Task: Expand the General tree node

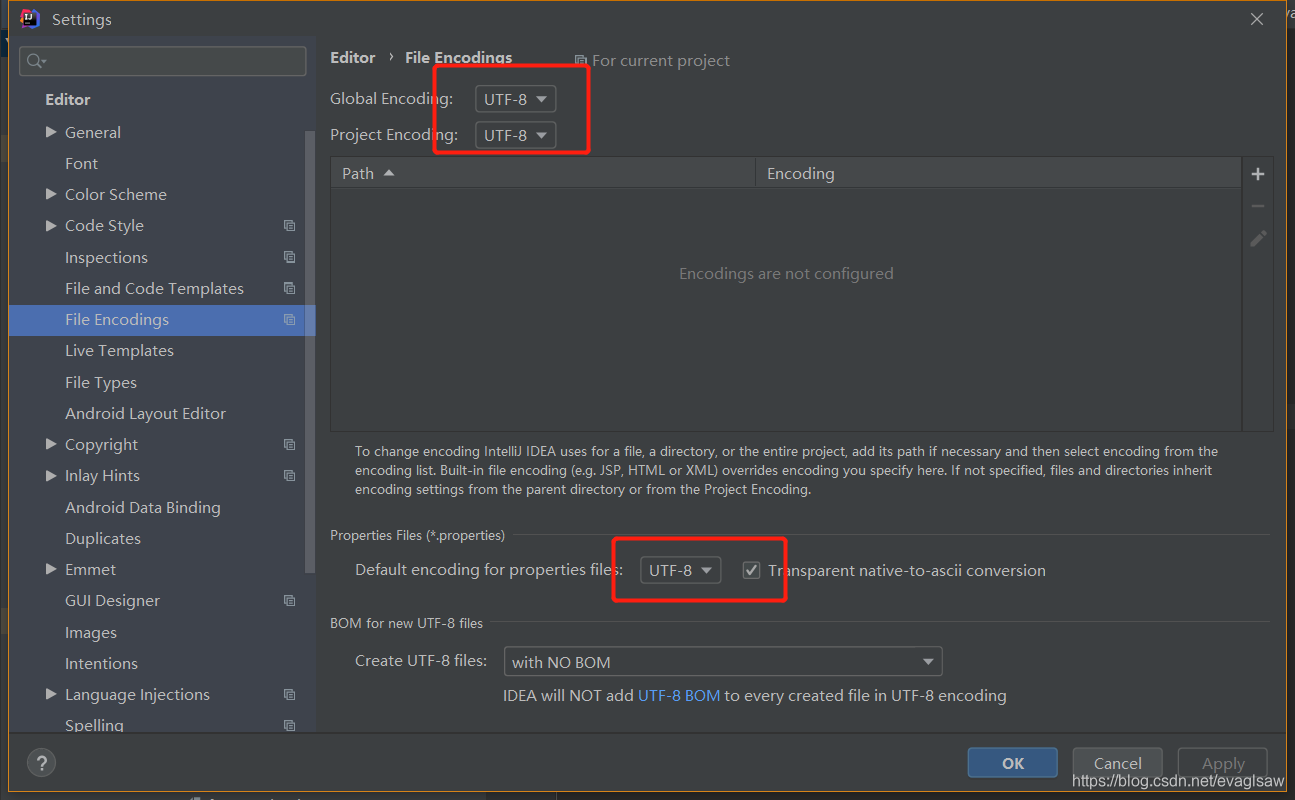Action: point(51,132)
